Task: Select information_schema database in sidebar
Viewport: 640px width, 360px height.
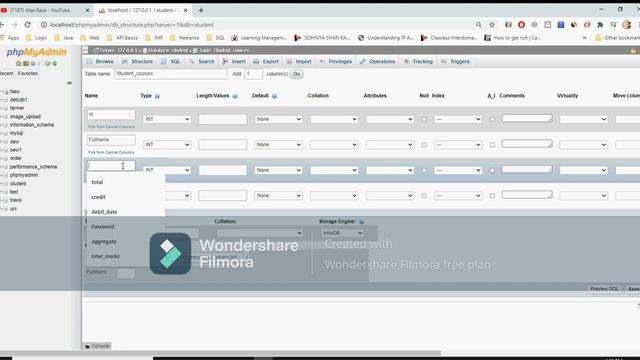Action: (x=32, y=125)
